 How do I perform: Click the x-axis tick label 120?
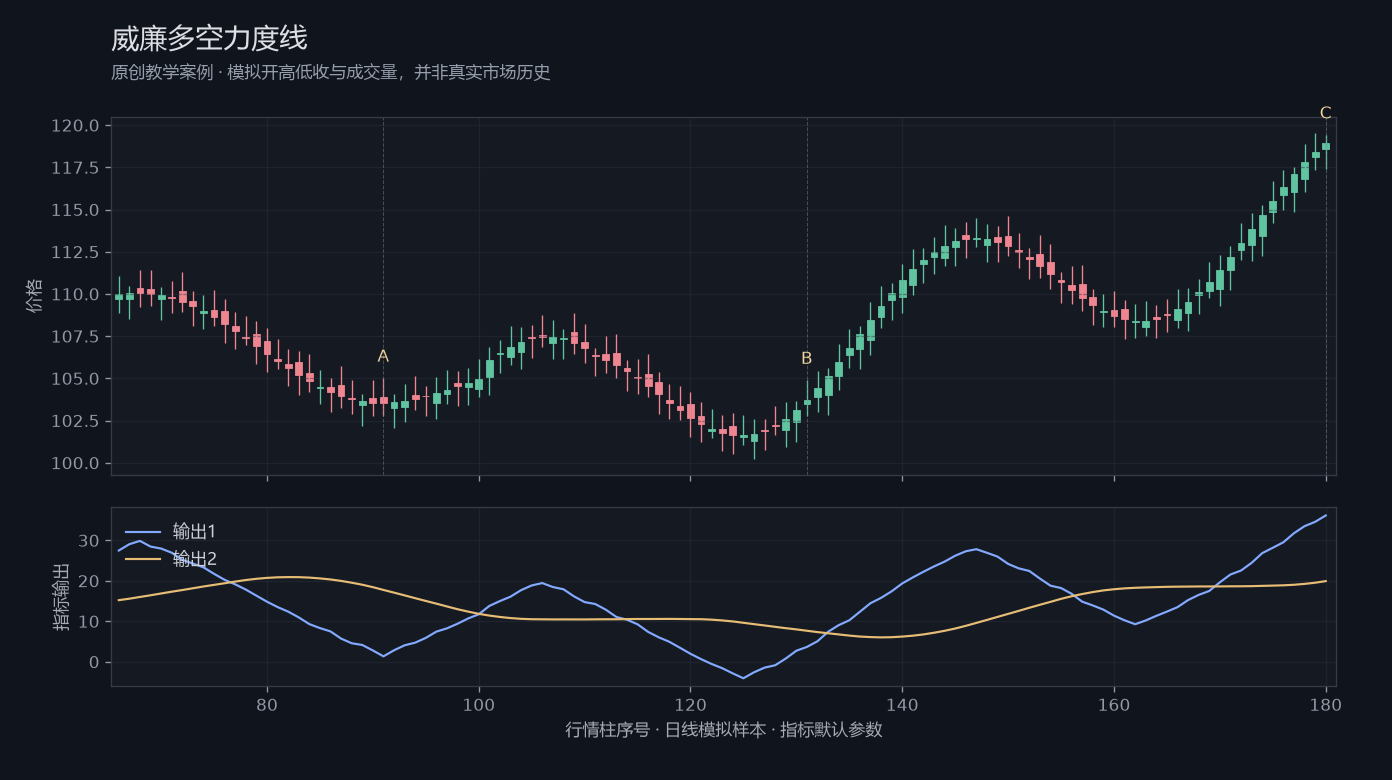coord(690,705)
